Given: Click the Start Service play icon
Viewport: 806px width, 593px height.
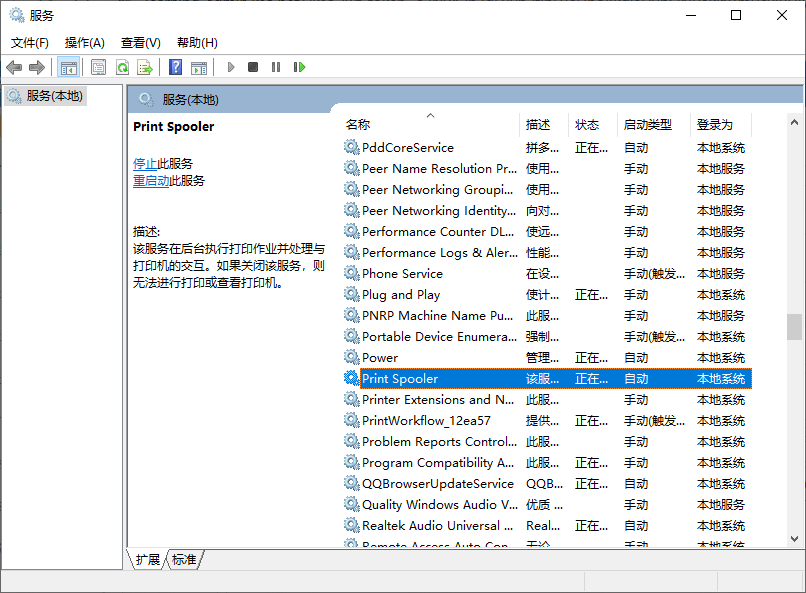Looking at the screenshot, I should coord(231,67).
